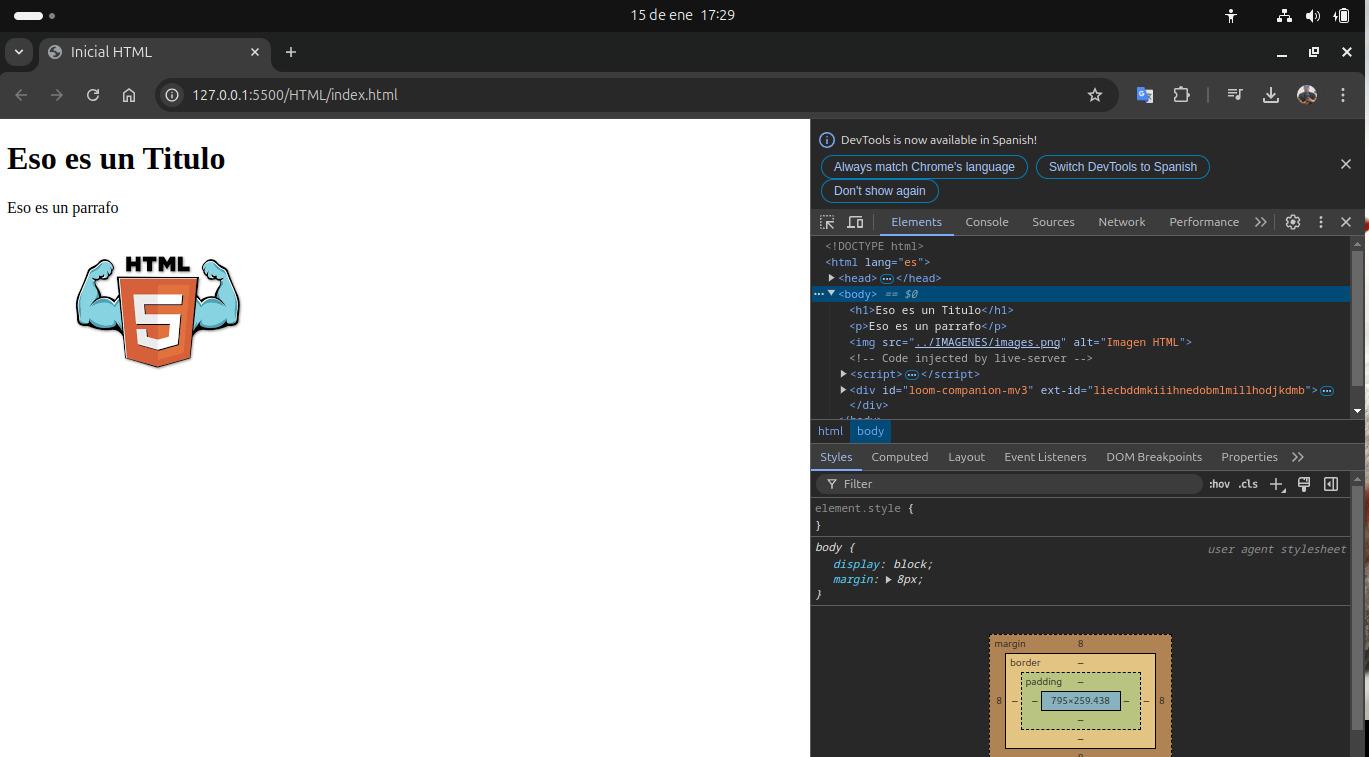The width and height of the screenshot is (1369, 757).
Task: Select the h1 Eso es un Titulo node
Action: point(931,310)
